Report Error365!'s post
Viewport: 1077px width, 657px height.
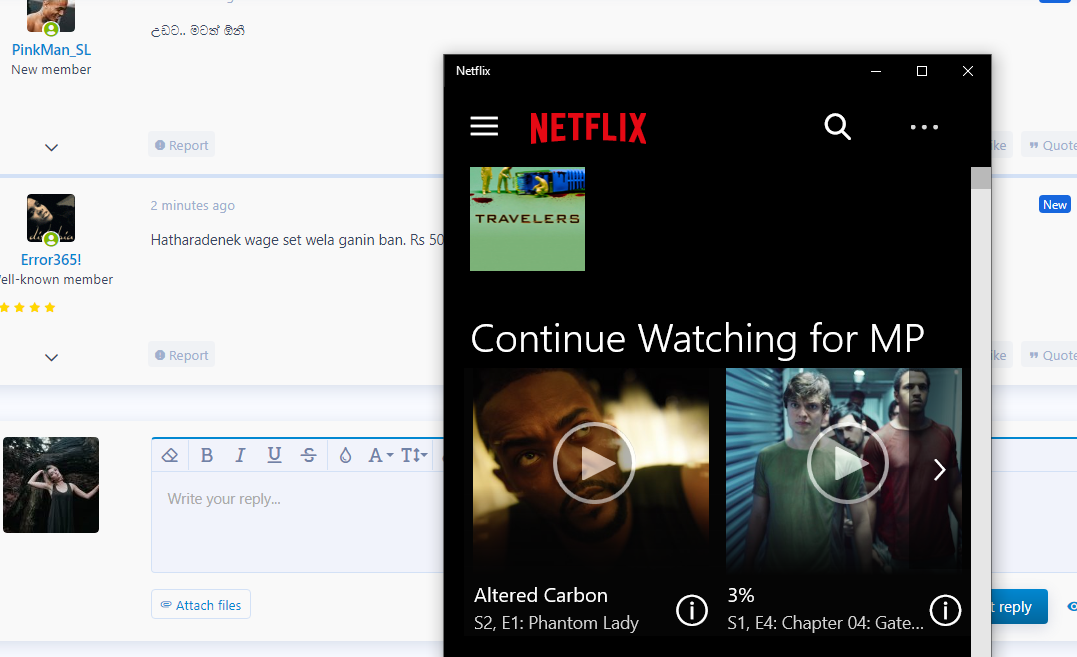pyautogui.click(x=181, y=356)
